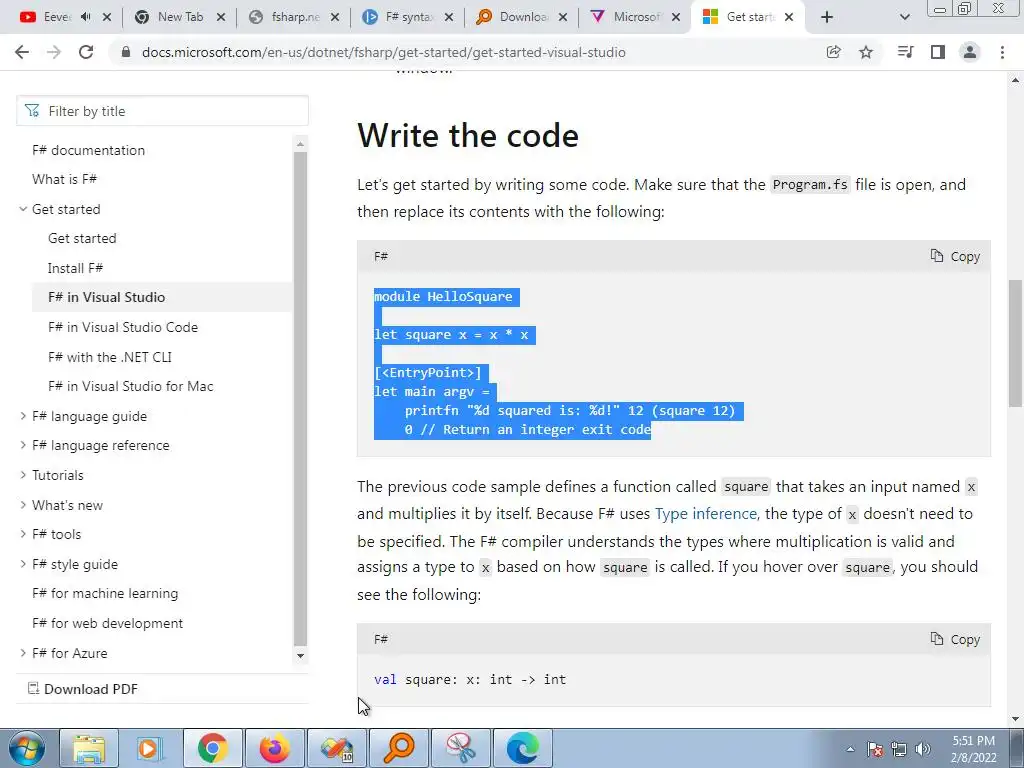Reload the current page

click(86, 52)
